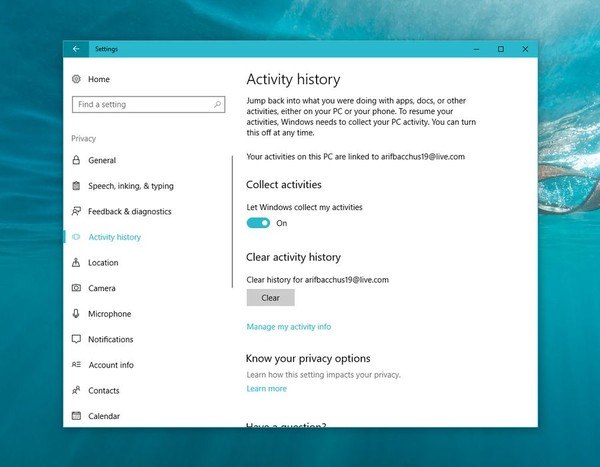Open Activity history privacy page

114,237
